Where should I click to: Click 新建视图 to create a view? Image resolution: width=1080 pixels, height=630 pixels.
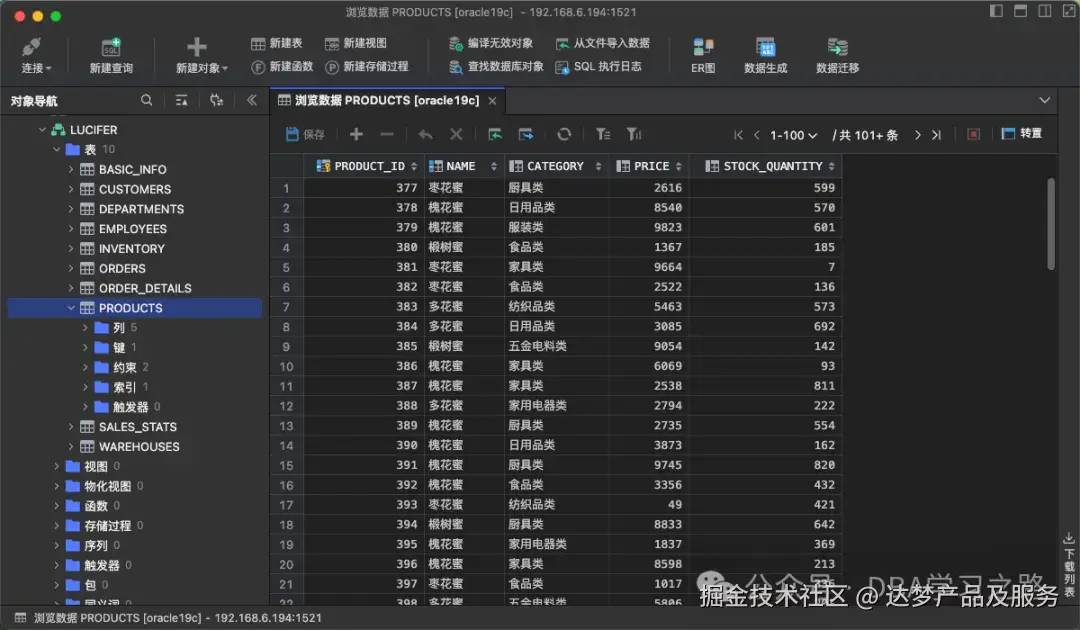(356, 43)
